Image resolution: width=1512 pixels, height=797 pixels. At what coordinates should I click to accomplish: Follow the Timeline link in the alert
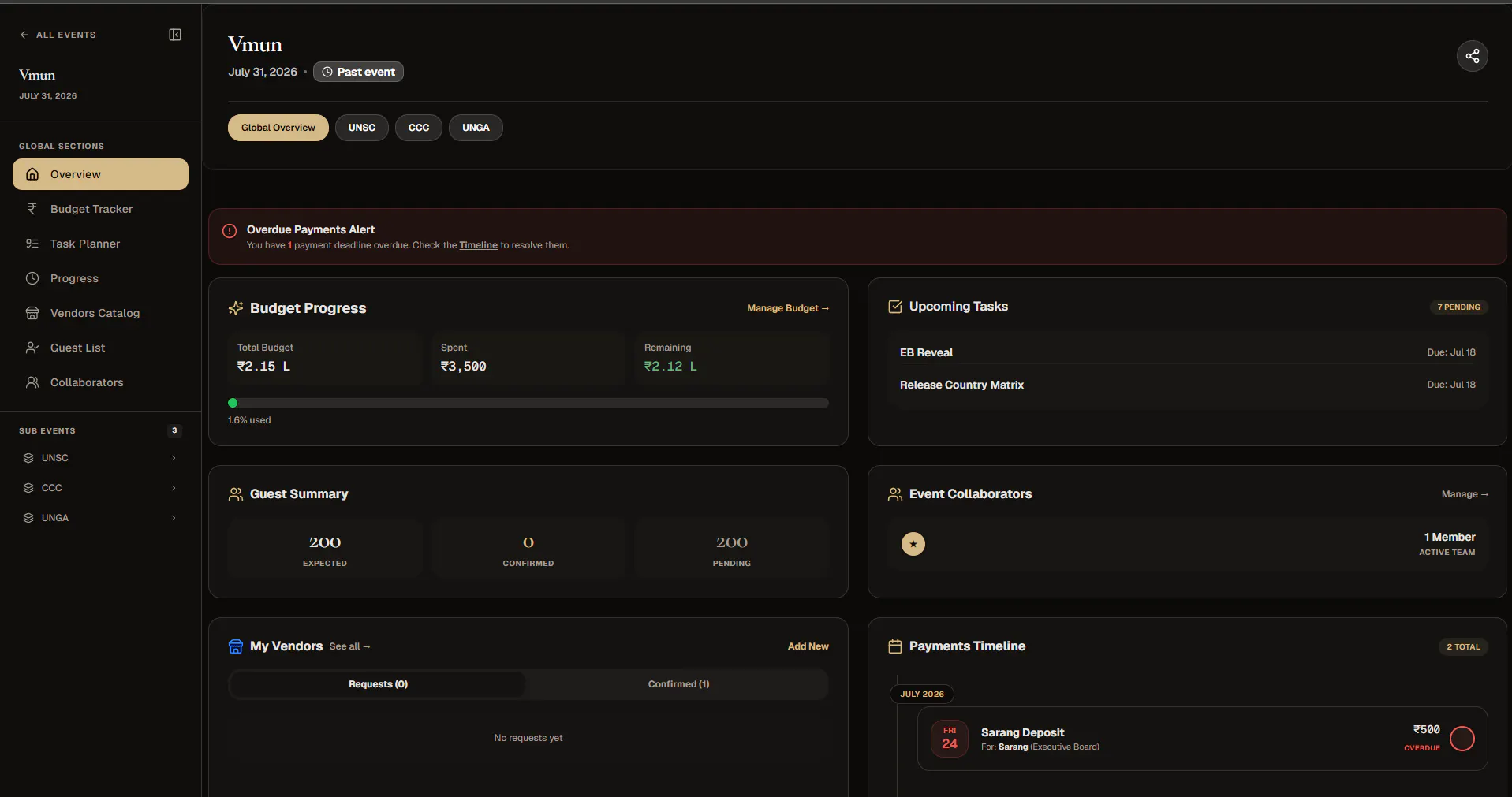pos(478,245)
